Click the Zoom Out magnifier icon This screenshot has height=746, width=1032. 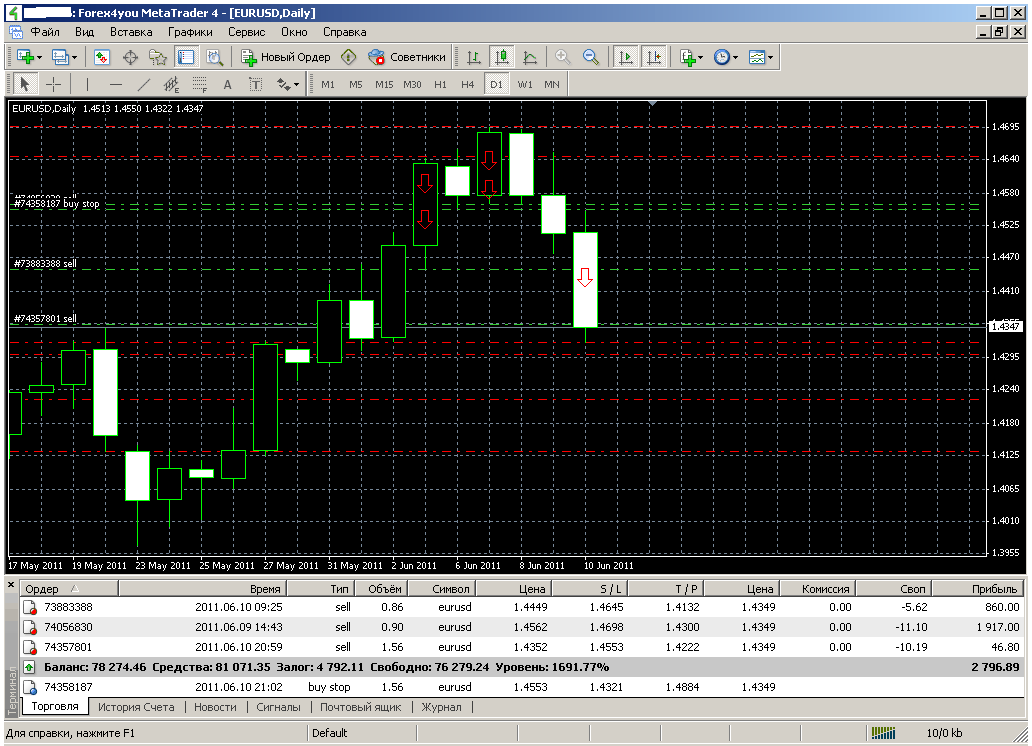coord(591,58)
